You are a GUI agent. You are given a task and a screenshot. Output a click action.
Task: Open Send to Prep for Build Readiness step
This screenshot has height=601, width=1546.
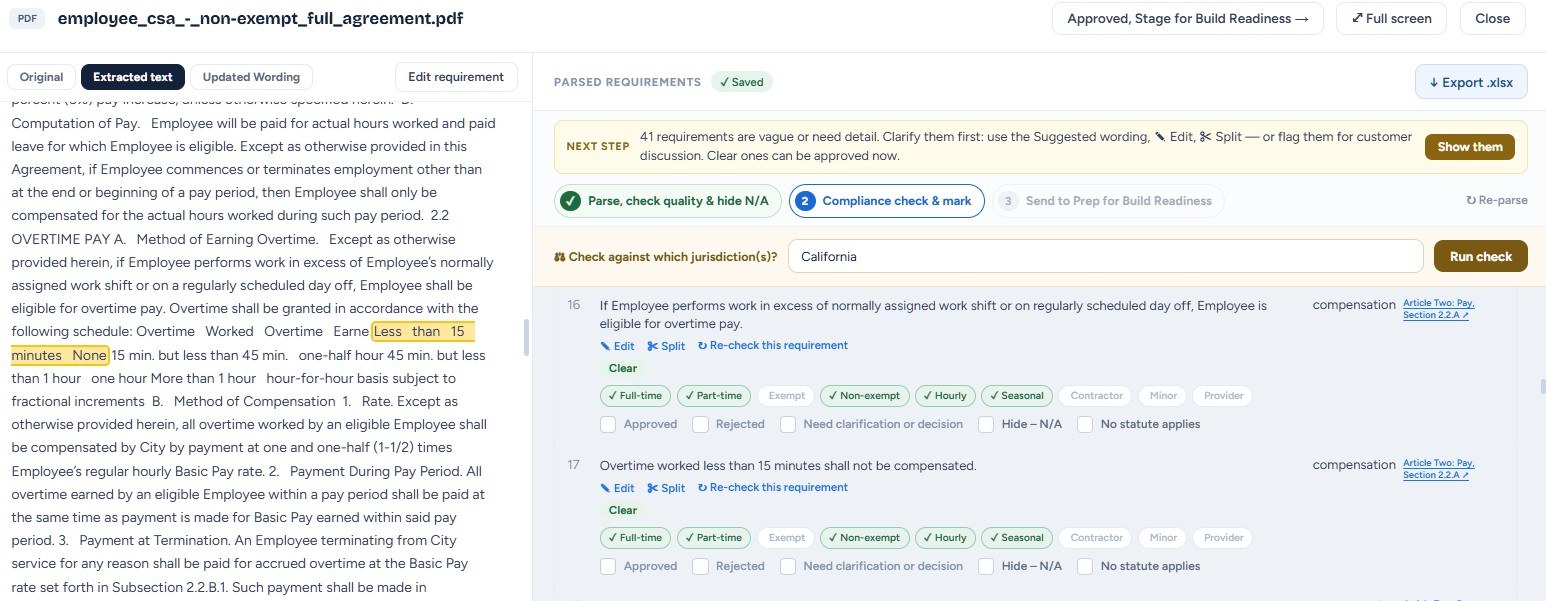point(1108,201)
